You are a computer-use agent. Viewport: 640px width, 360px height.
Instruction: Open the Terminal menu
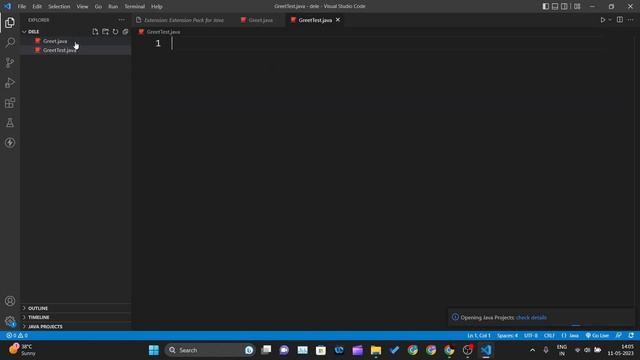tap(134, 6)
